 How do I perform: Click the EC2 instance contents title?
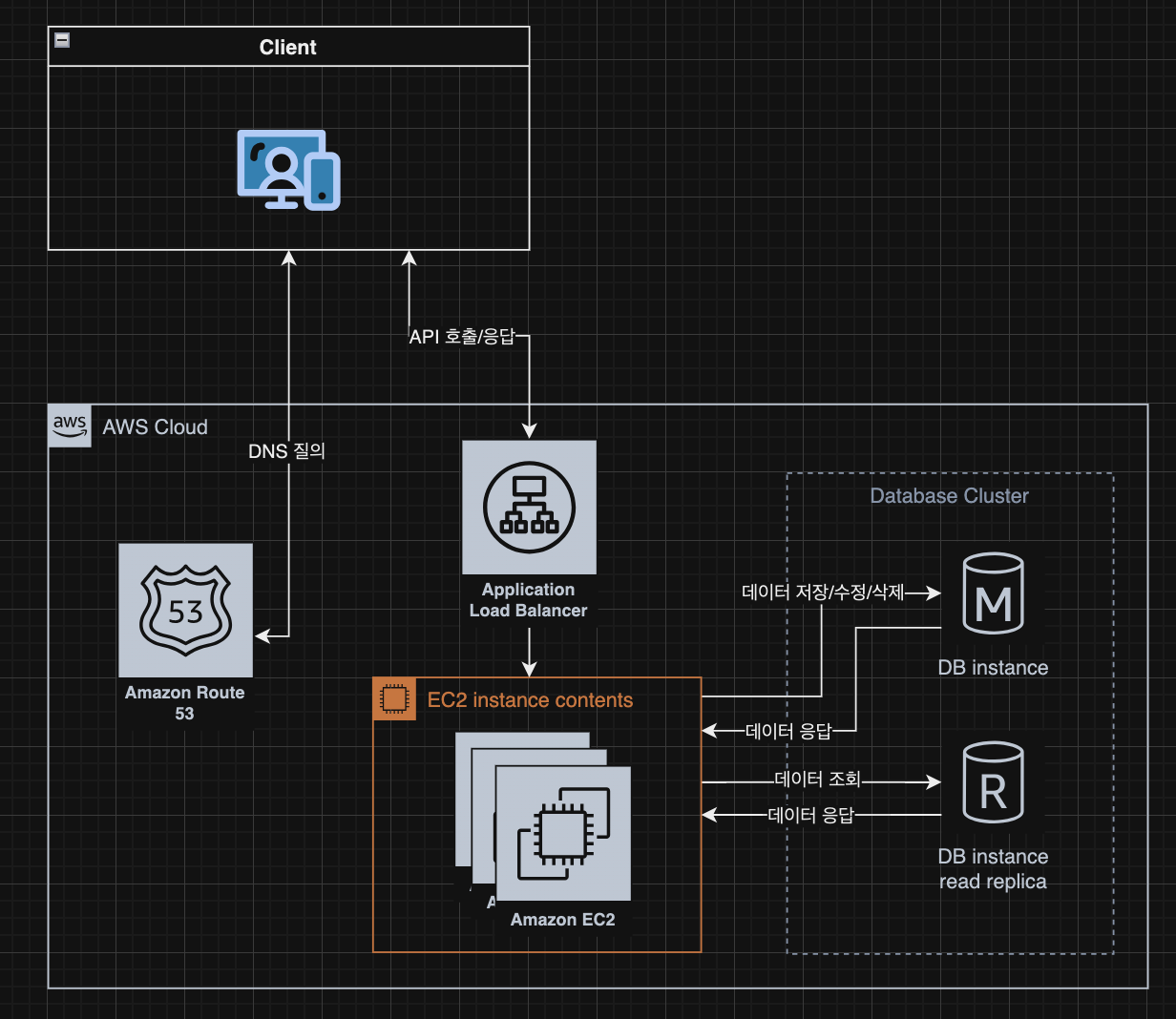click(530, 700)
